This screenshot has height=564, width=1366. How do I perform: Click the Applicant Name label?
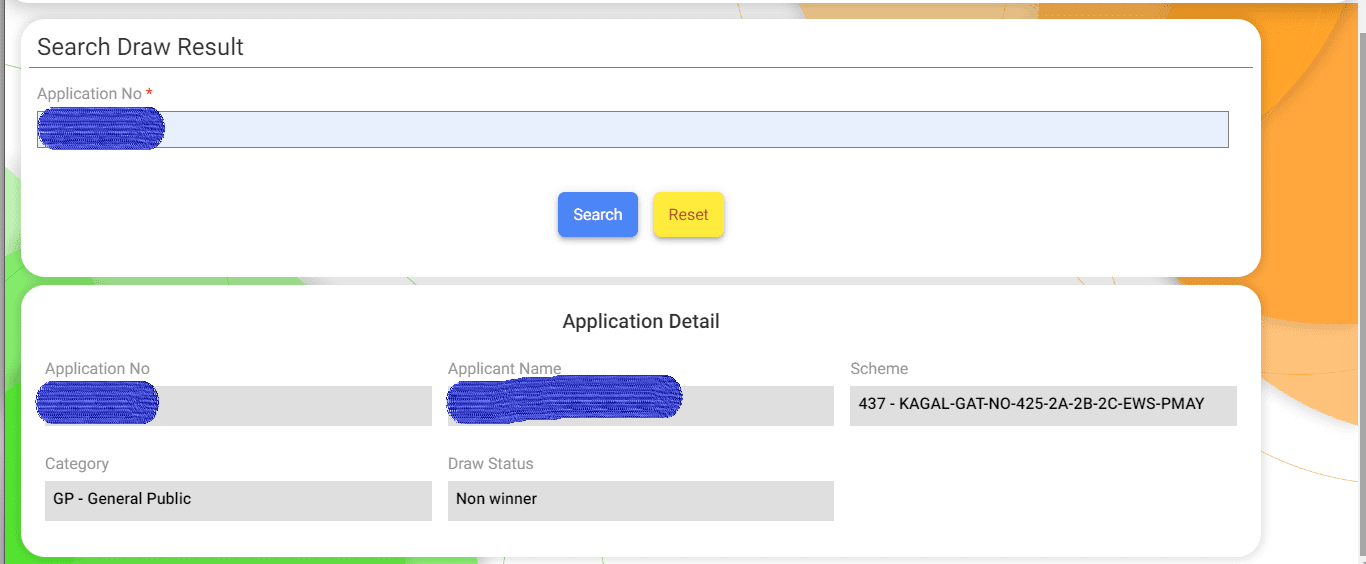[504, 369]
